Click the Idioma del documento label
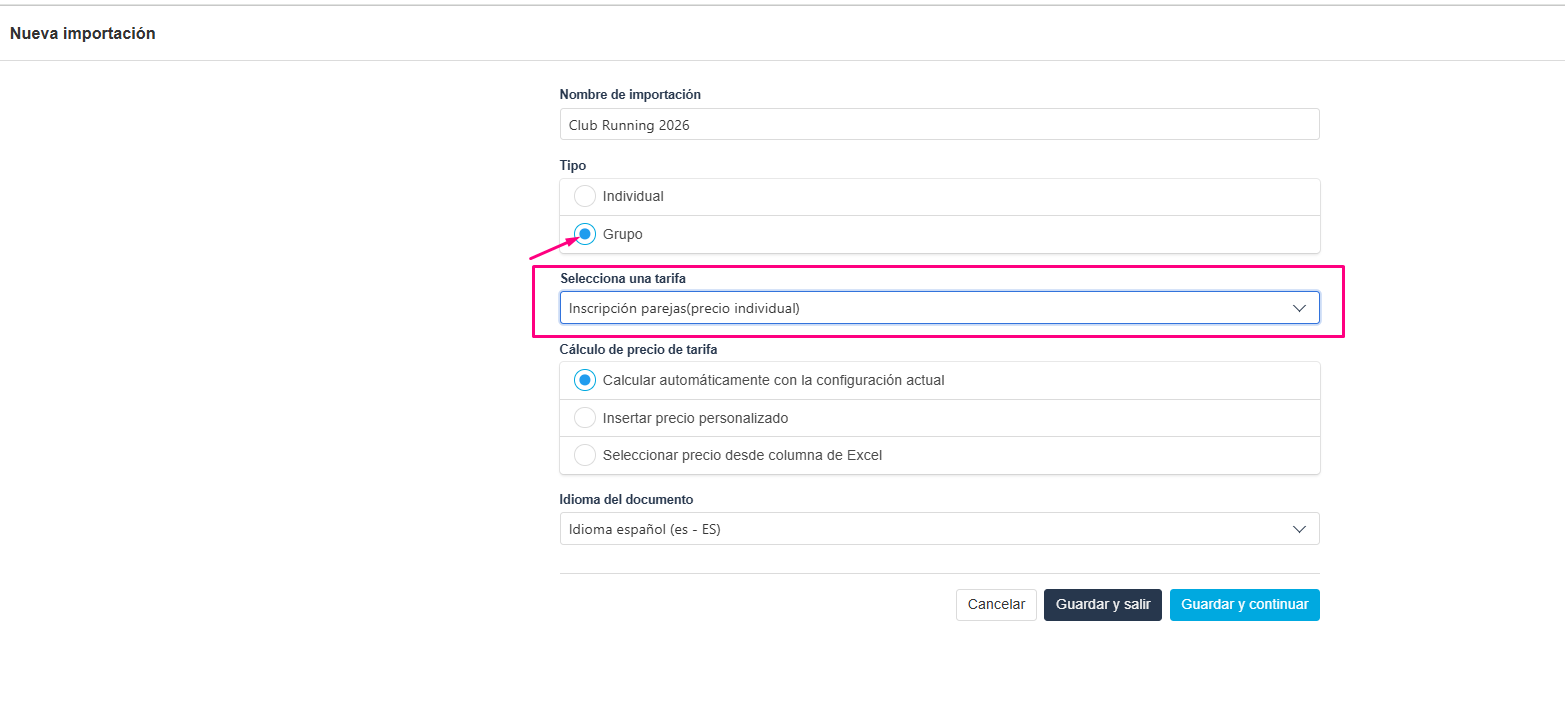1565x705 pixels. coord(626,499)
